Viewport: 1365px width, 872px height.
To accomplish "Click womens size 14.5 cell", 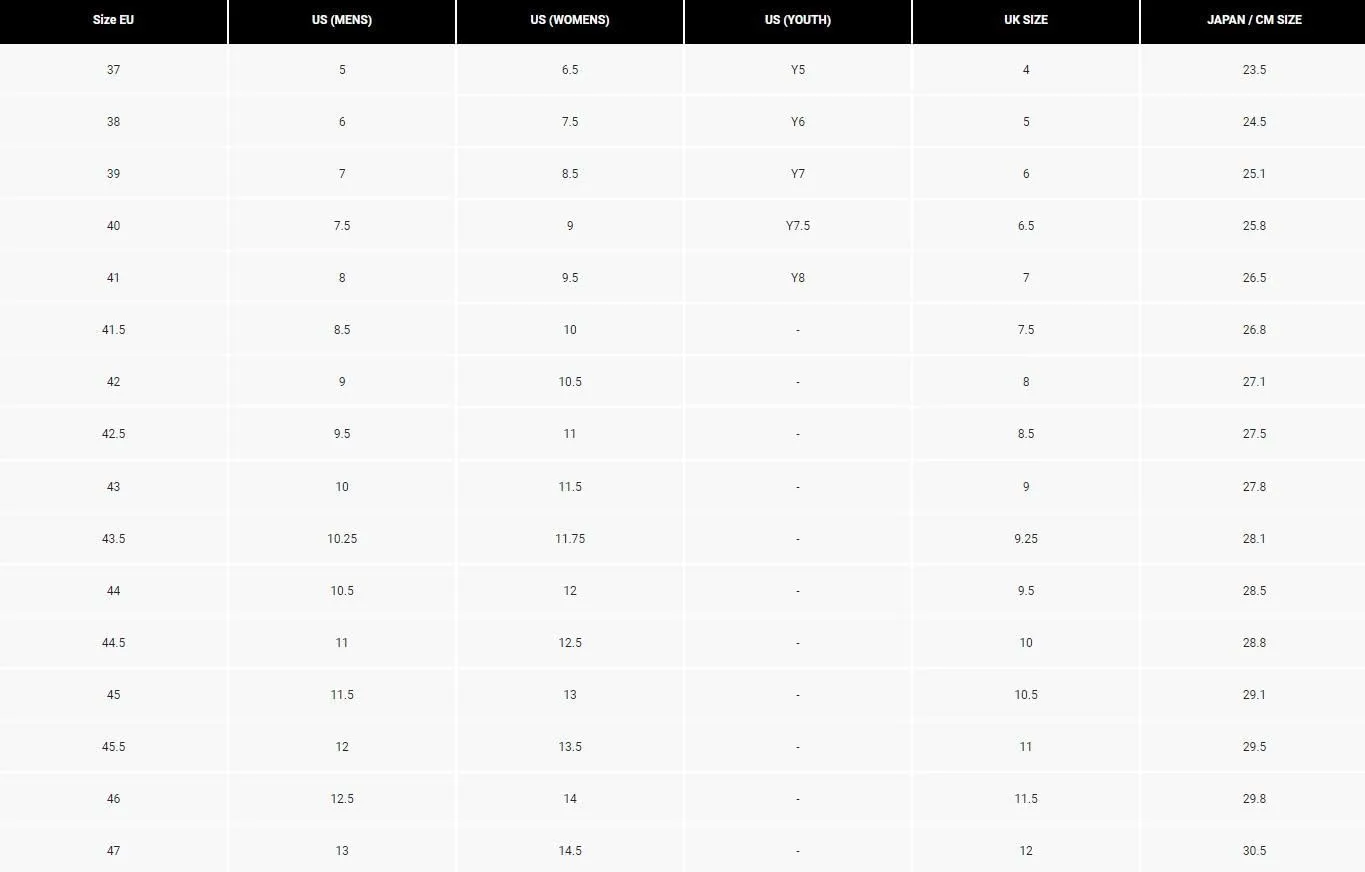I will click(x=570, y=851).
